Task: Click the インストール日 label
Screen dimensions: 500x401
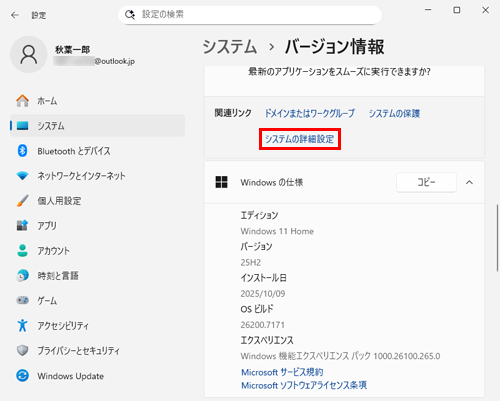Action: [x=264, y=278]
